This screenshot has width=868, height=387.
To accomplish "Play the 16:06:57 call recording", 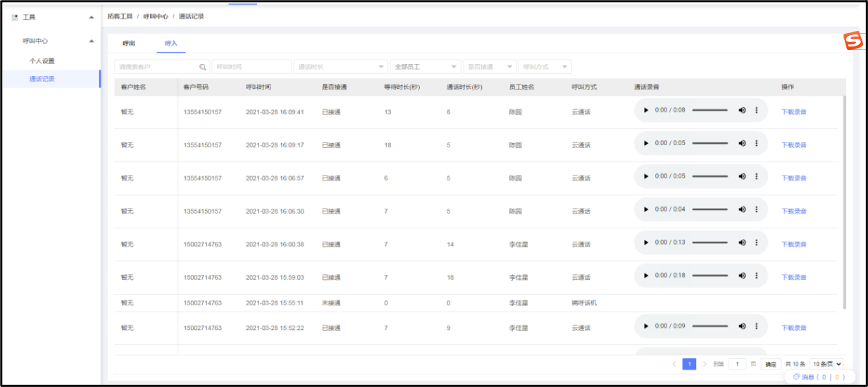I will tap(645, 177).
